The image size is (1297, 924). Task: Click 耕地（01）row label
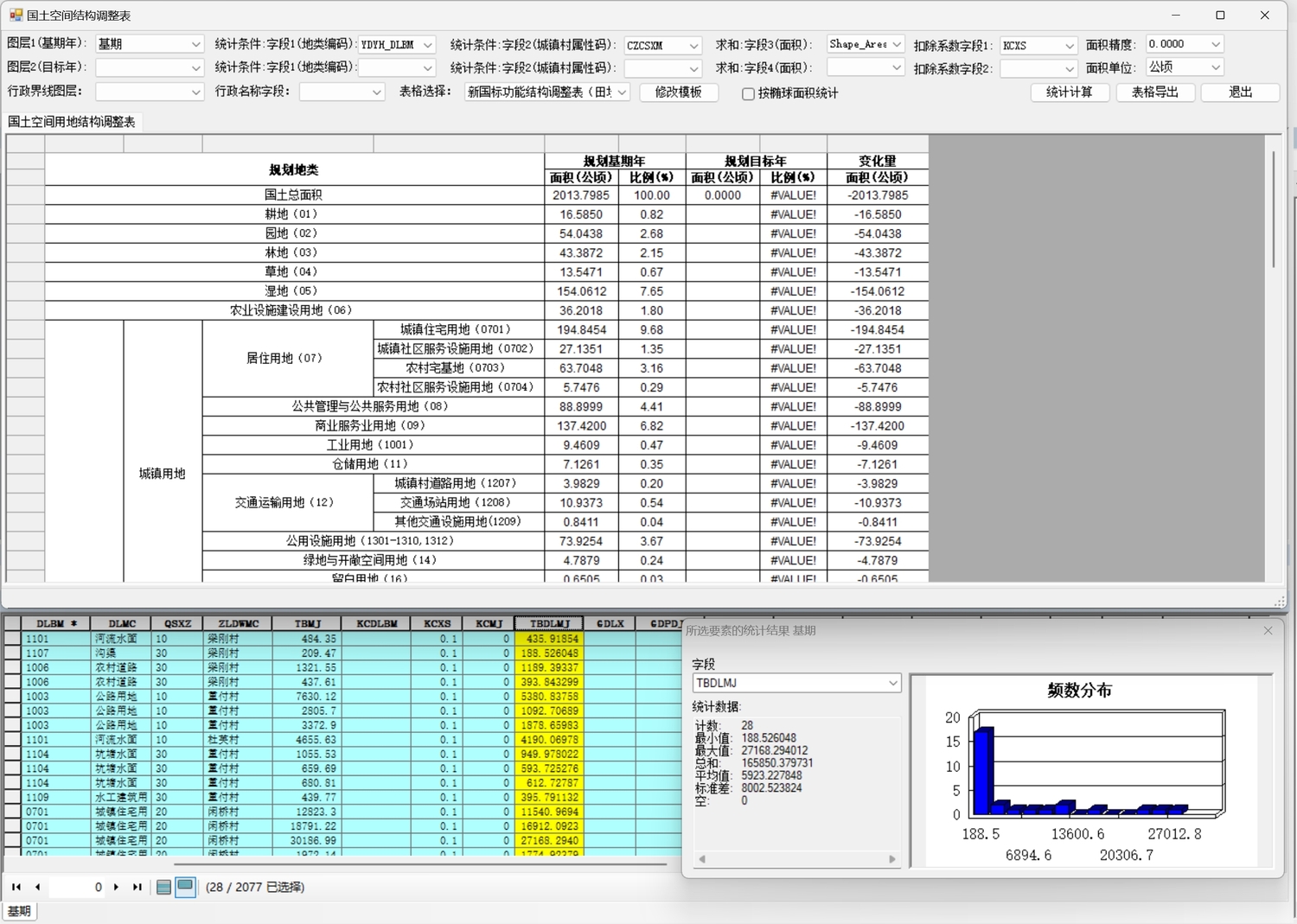coord(294,214)
